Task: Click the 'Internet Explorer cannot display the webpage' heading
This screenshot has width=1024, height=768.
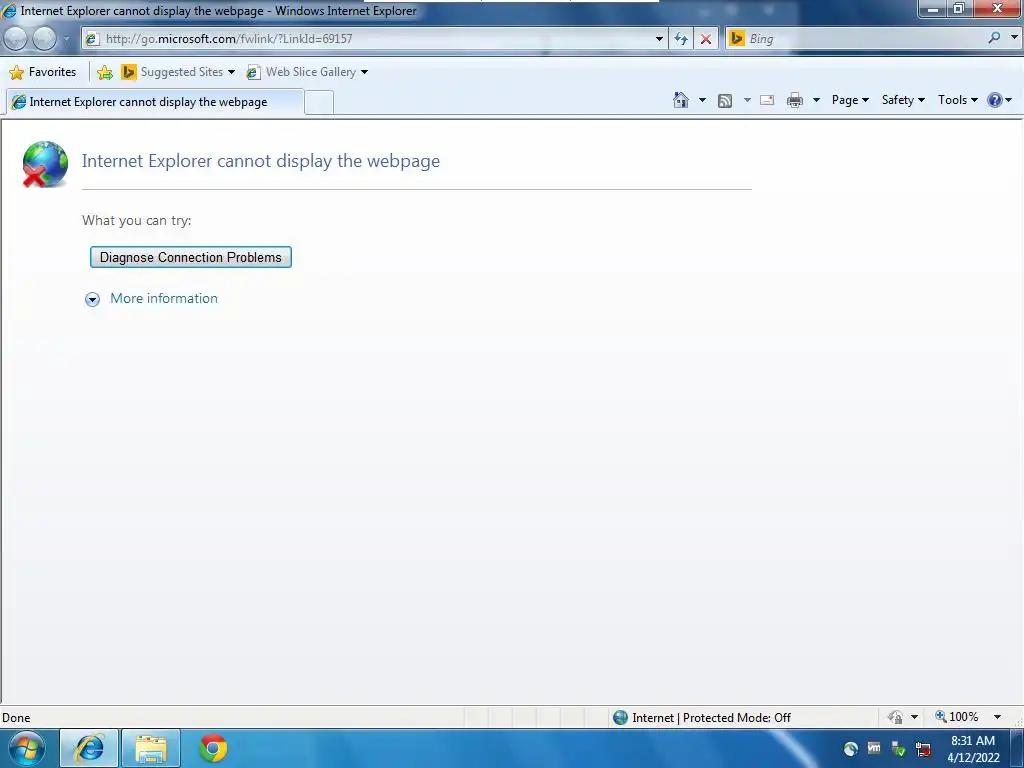Action: click(x=261, y=161)
